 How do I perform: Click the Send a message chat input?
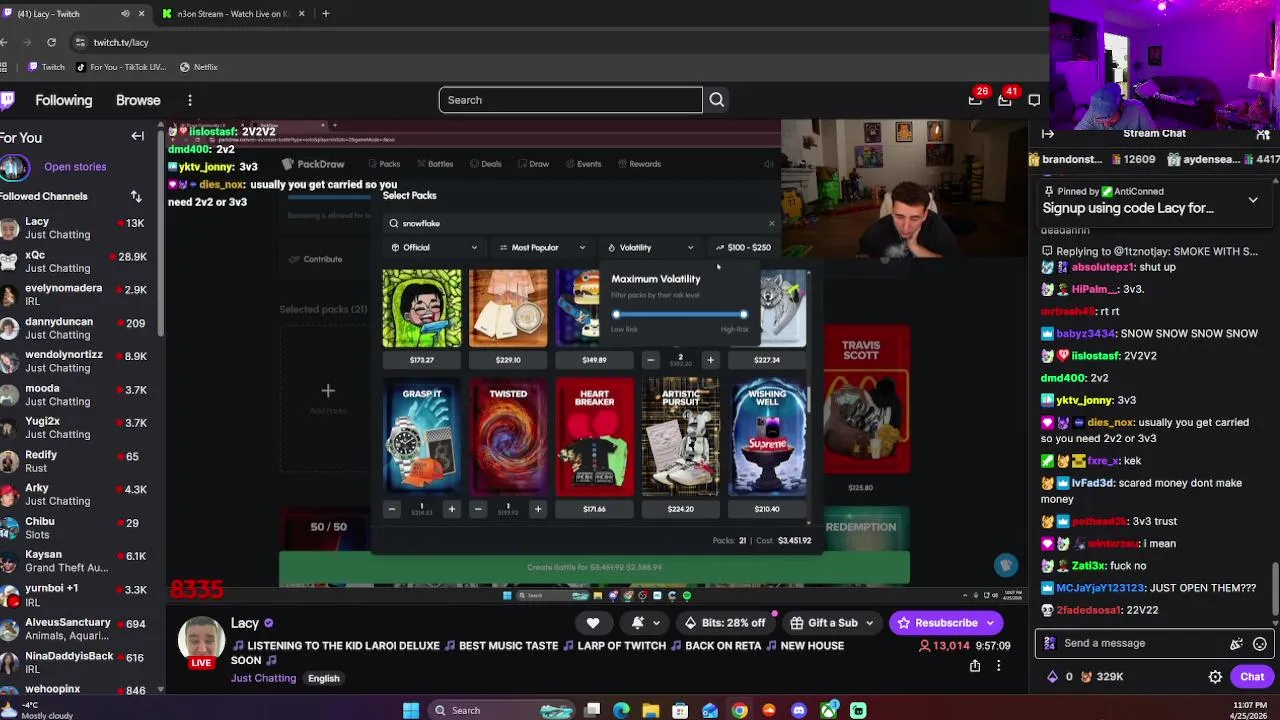[x=1140, y=644]
